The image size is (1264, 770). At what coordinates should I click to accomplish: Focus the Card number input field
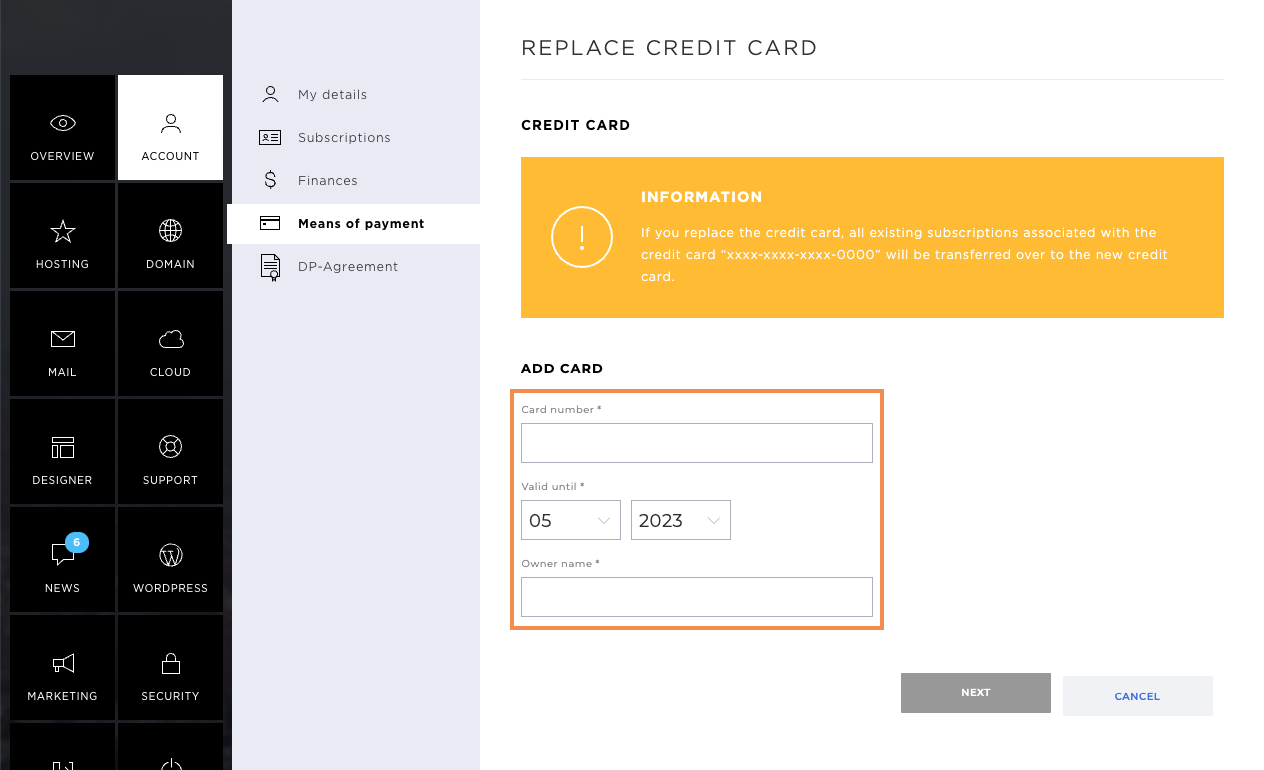[697, 443]
